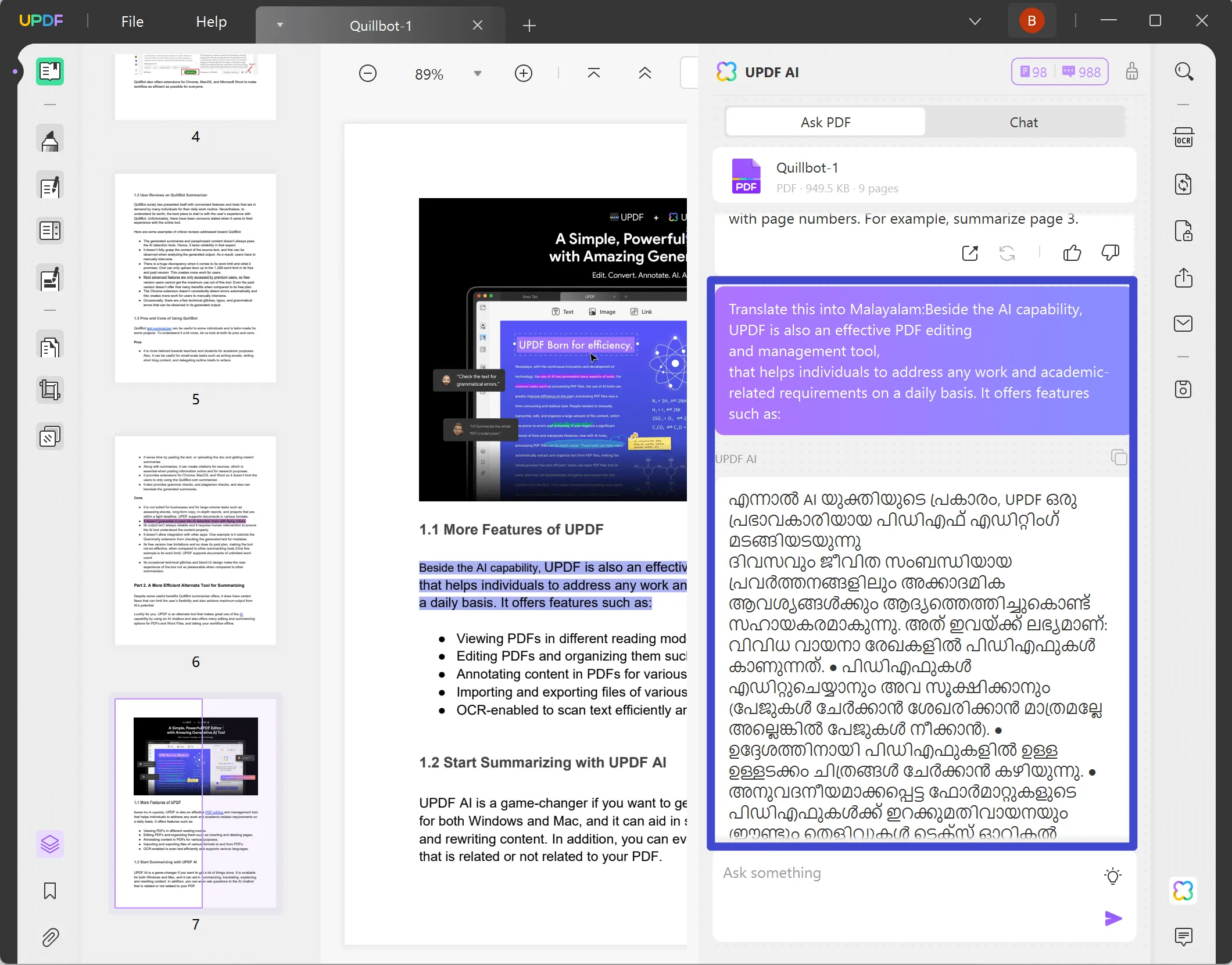Image resolution: width=1232 pixels, height=965 pixels.
Task: Export the AI answer to note icon
Action: click(970, 253)
